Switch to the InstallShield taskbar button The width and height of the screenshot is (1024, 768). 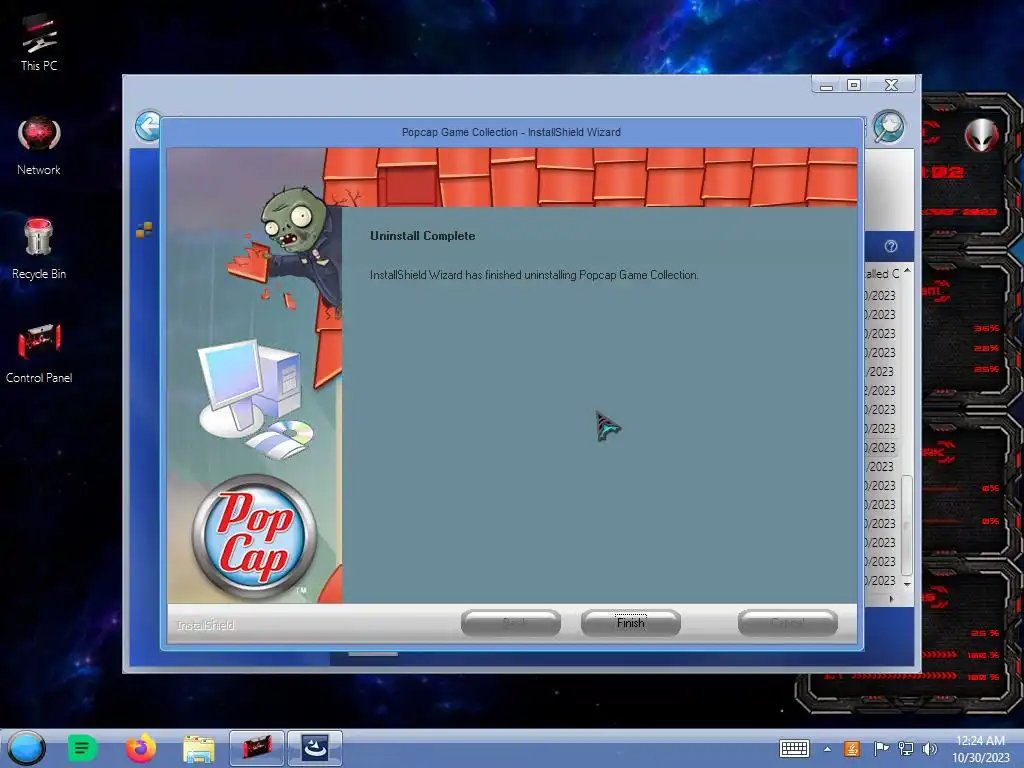coord(315,748)
